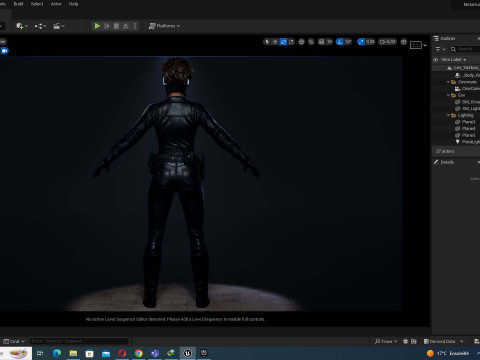Open the Derived Data dropdown
This screenshot has height=360, width=480.
point(443,341)
